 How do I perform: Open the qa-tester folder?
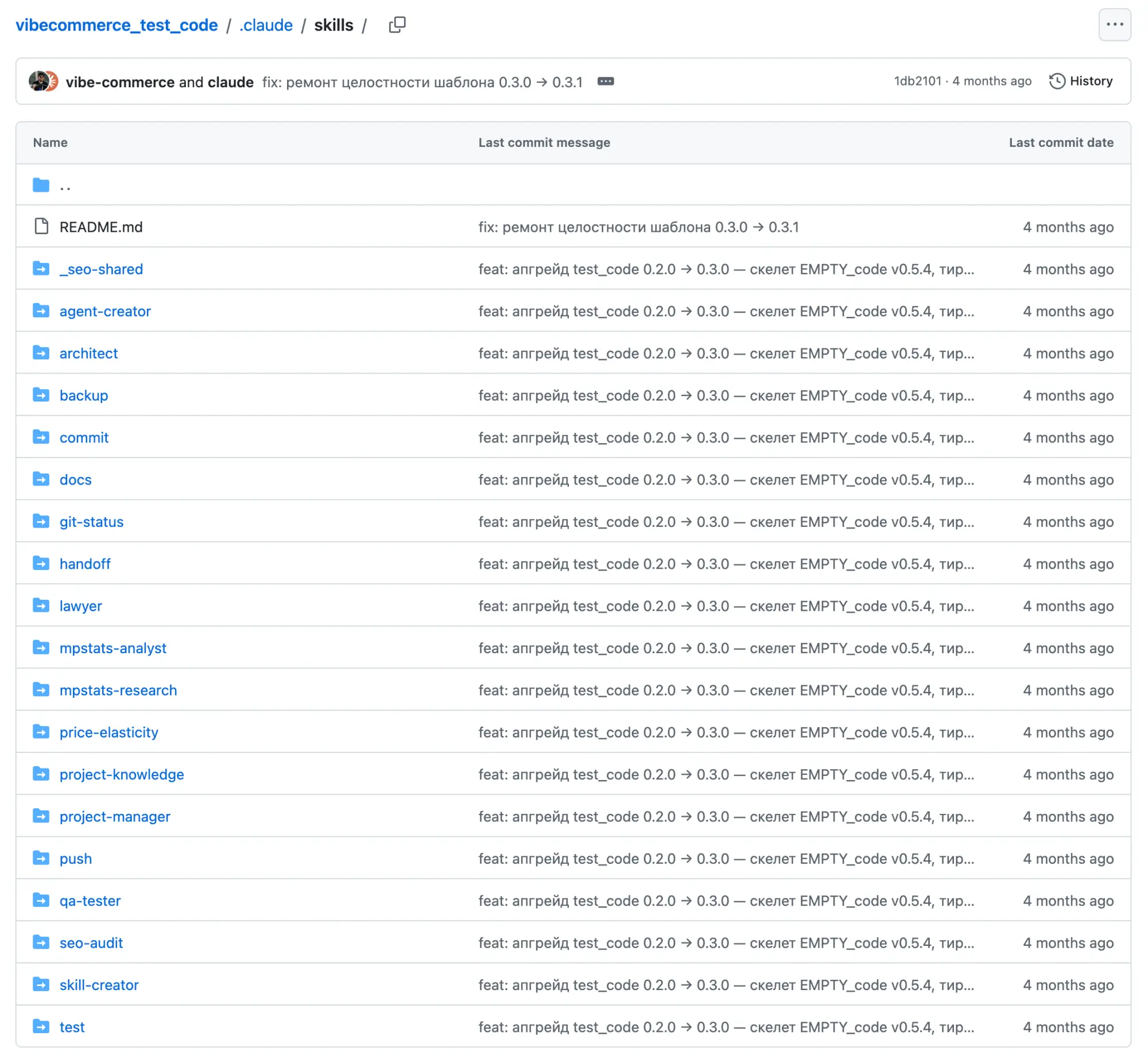[90, 901]
